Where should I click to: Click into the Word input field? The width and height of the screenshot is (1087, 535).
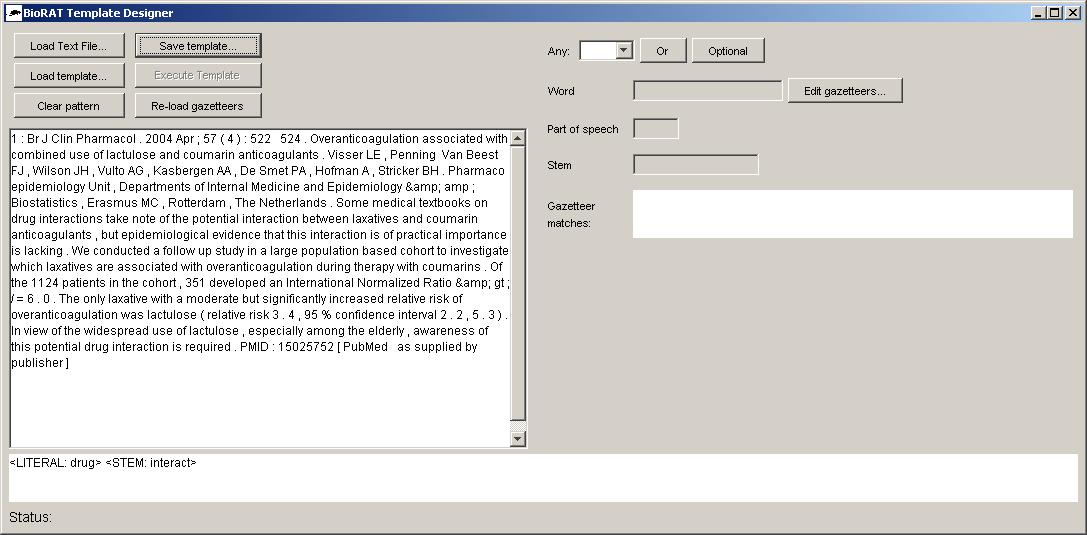pyautogui.click(x=707, y=91)
